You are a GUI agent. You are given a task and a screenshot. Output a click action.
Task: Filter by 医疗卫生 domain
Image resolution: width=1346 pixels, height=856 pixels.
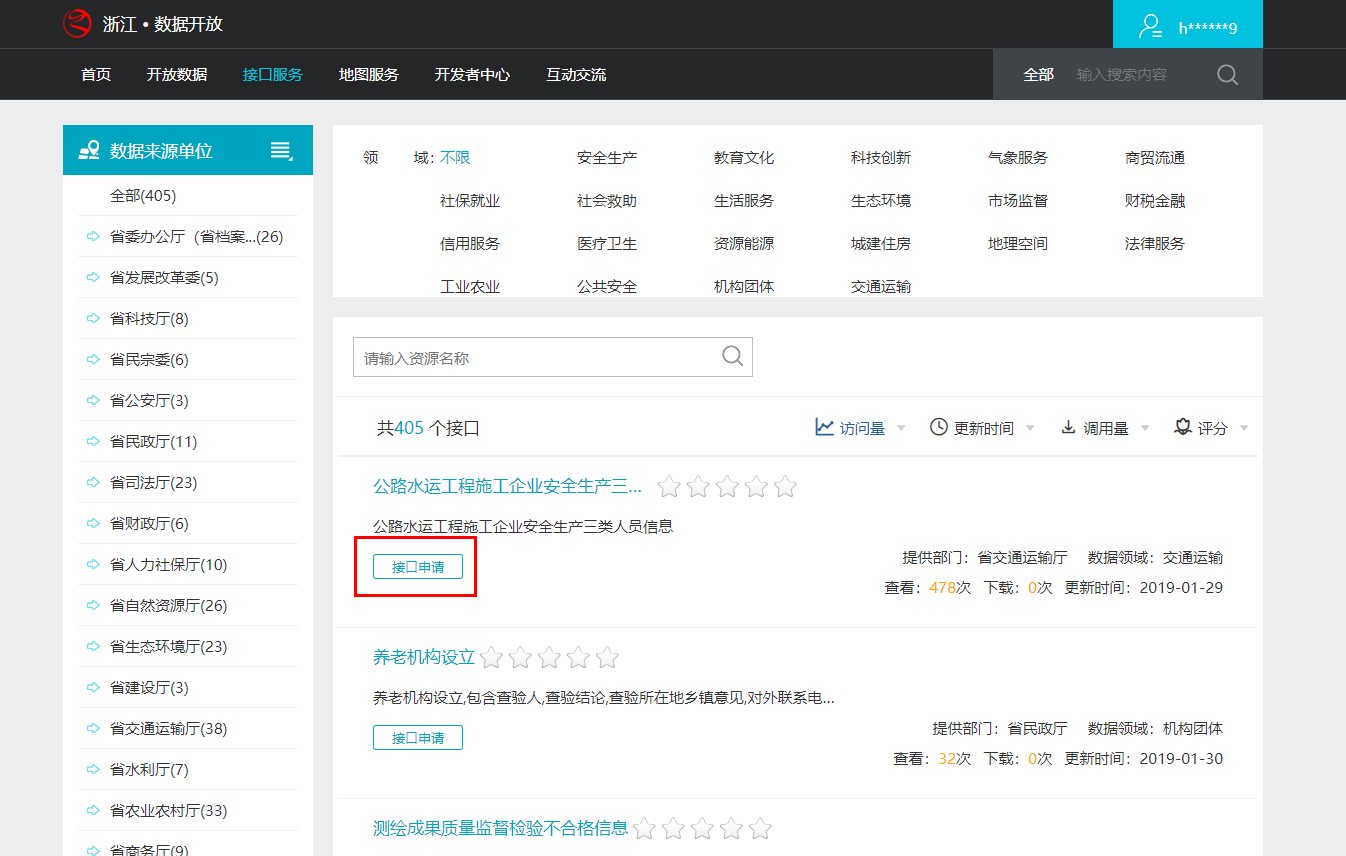pyautogui.click(x=607, y=244)
